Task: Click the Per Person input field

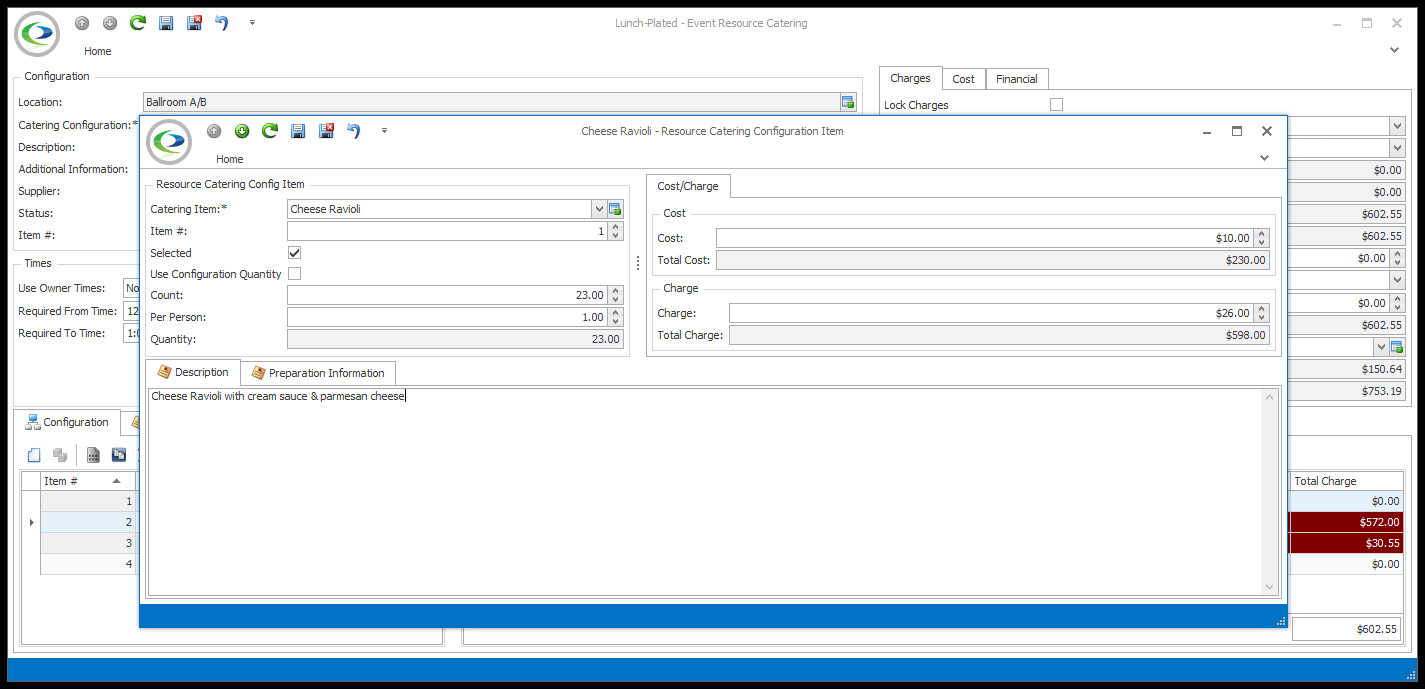Action: click(x=448, y=317)
